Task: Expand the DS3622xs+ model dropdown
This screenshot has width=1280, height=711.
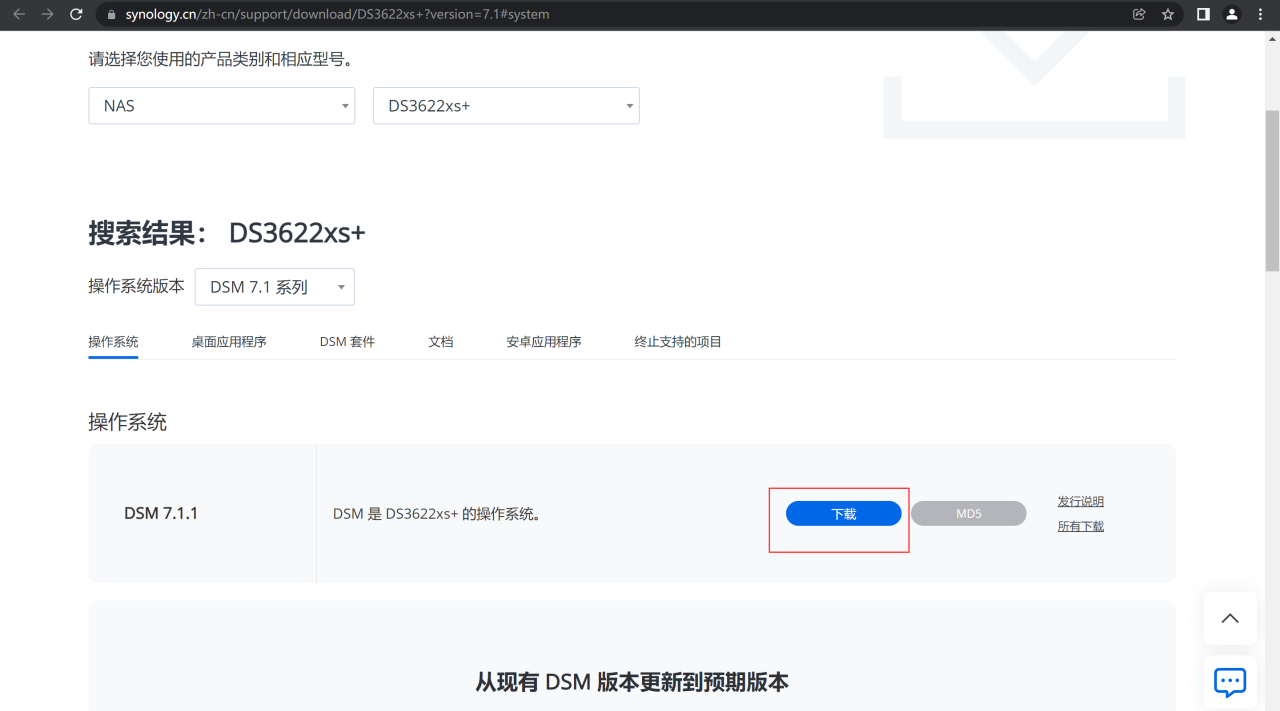Action: (x=506, y=105)
